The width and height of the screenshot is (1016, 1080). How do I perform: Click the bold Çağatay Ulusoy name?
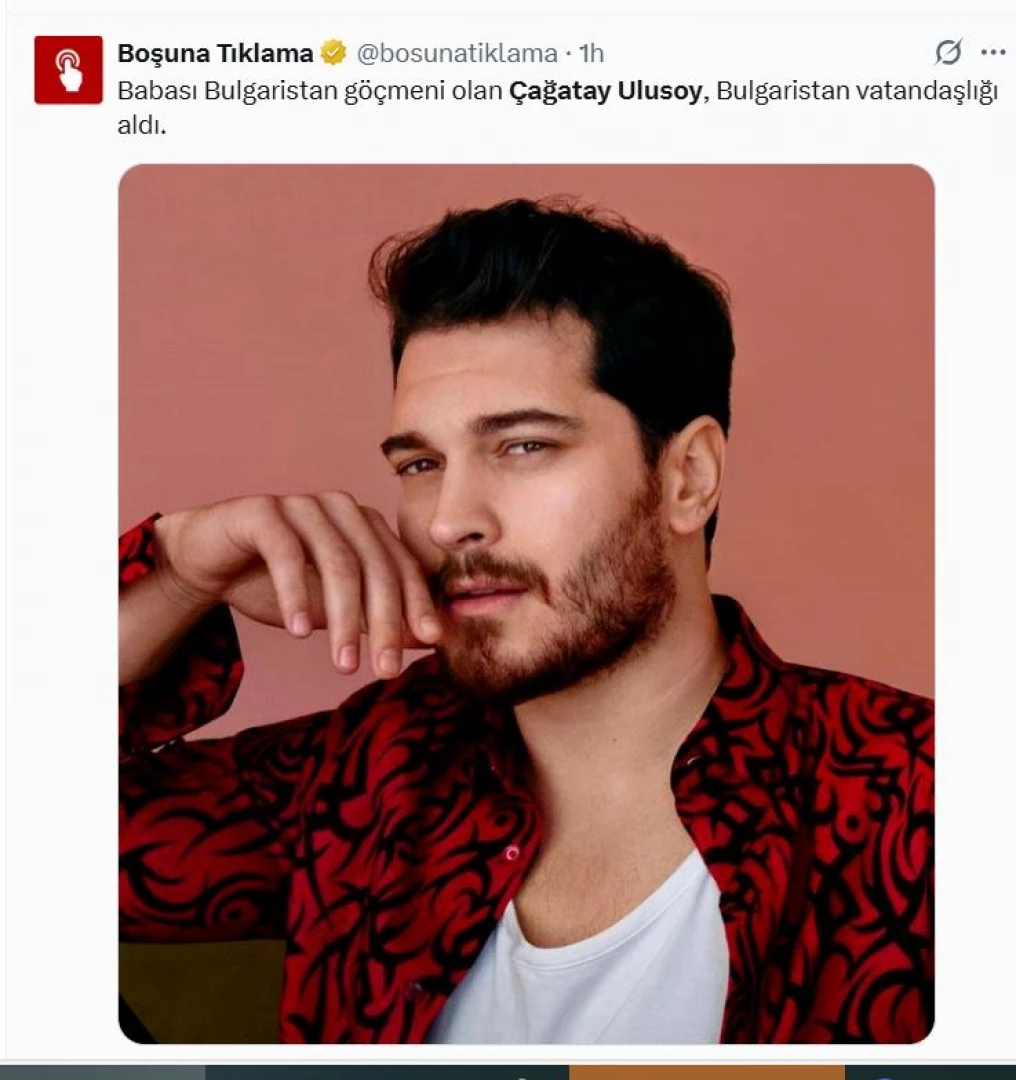605,91
